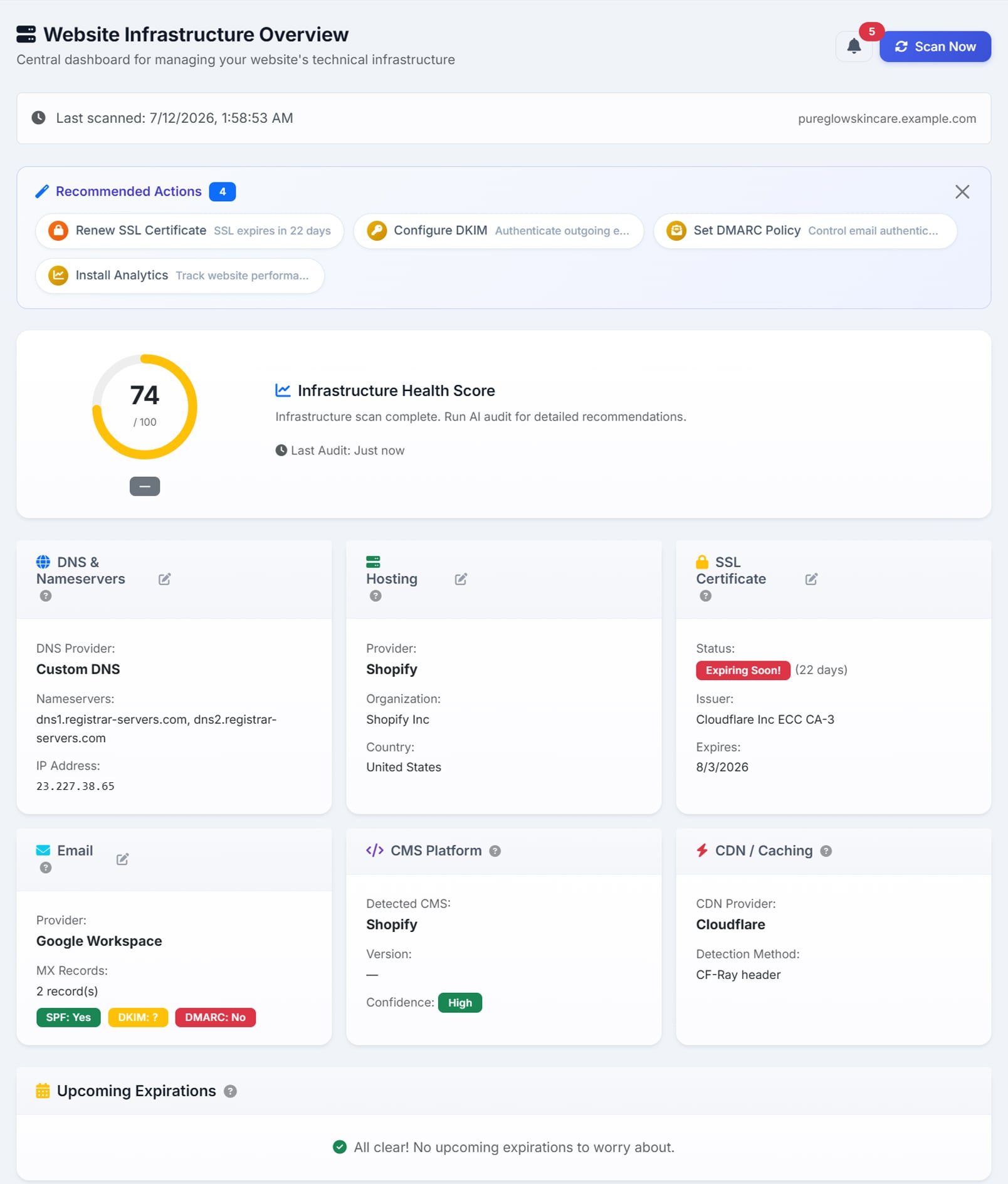Screen dimensions: 1008x1184
Task: Click the High confidence badge
Action: (x=460, y=1003)
